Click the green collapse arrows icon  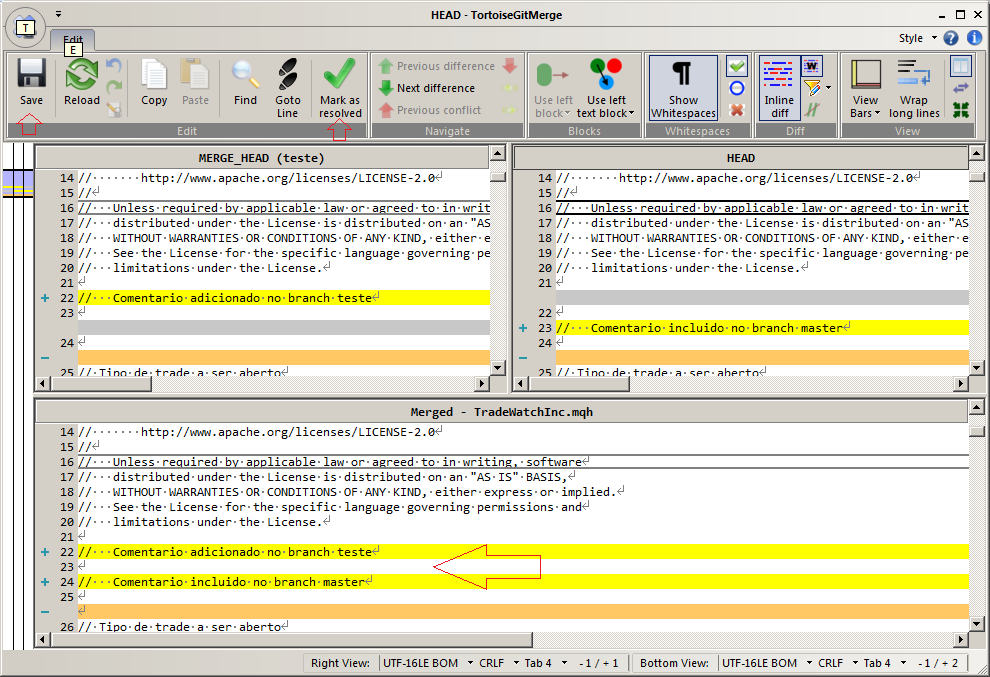click(x=960, y=110)
